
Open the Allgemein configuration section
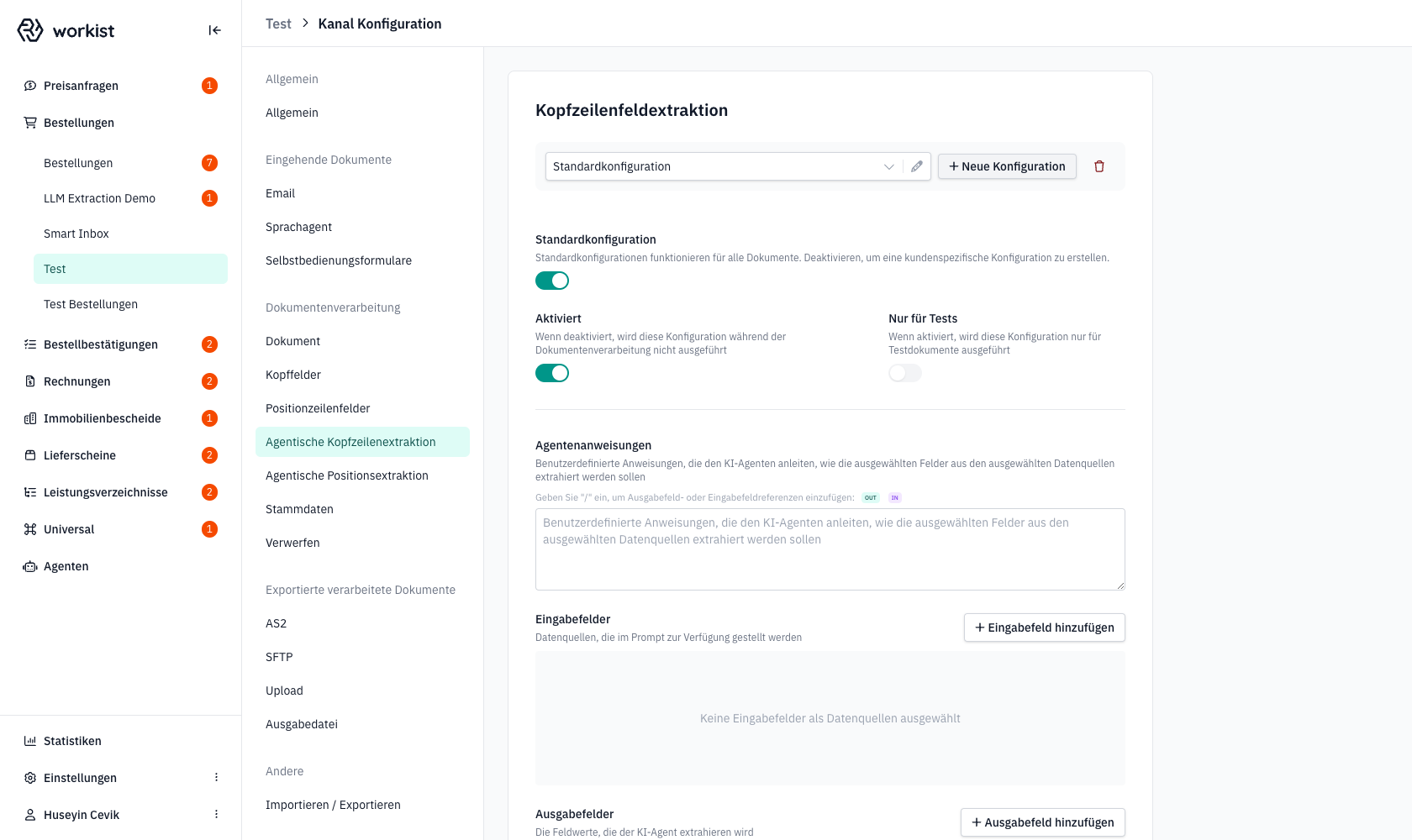(x=362, y=113)
